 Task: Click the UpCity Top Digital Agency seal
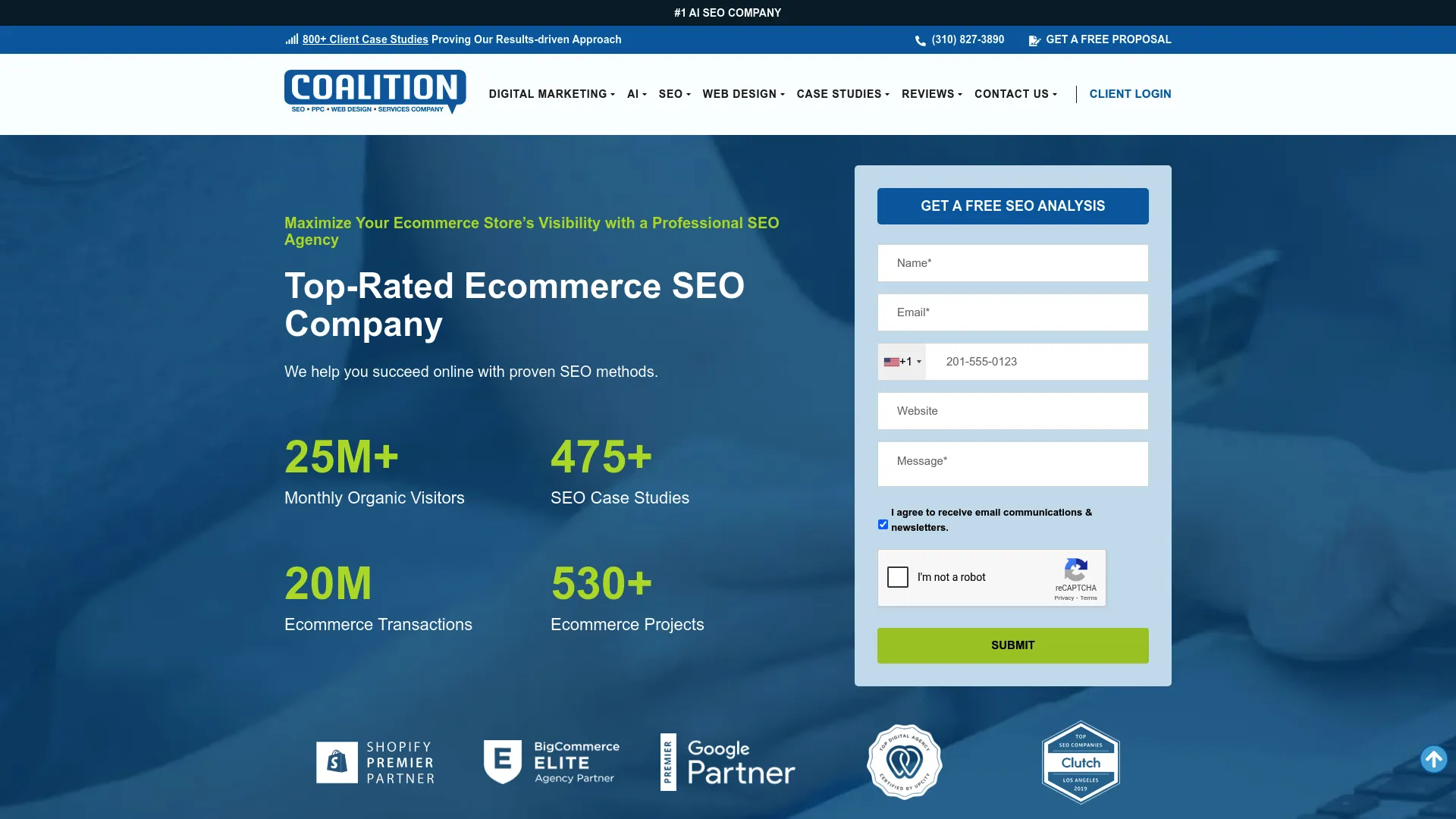[x=903, y=761]
